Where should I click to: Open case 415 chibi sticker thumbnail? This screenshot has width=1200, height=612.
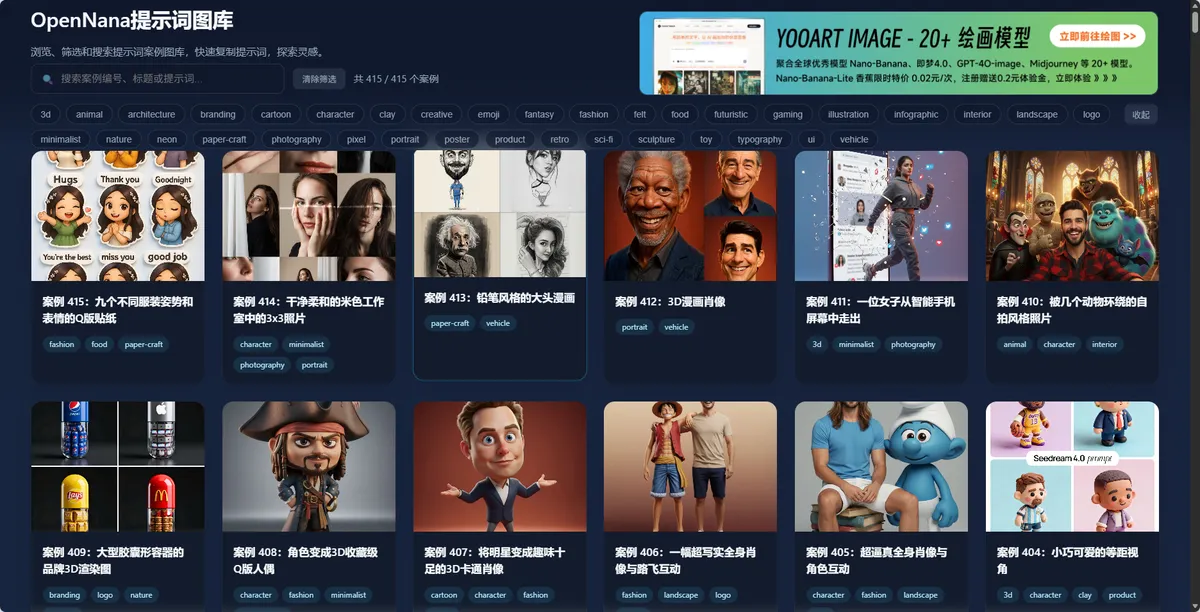pyautogui.click(x=118, y=216)
